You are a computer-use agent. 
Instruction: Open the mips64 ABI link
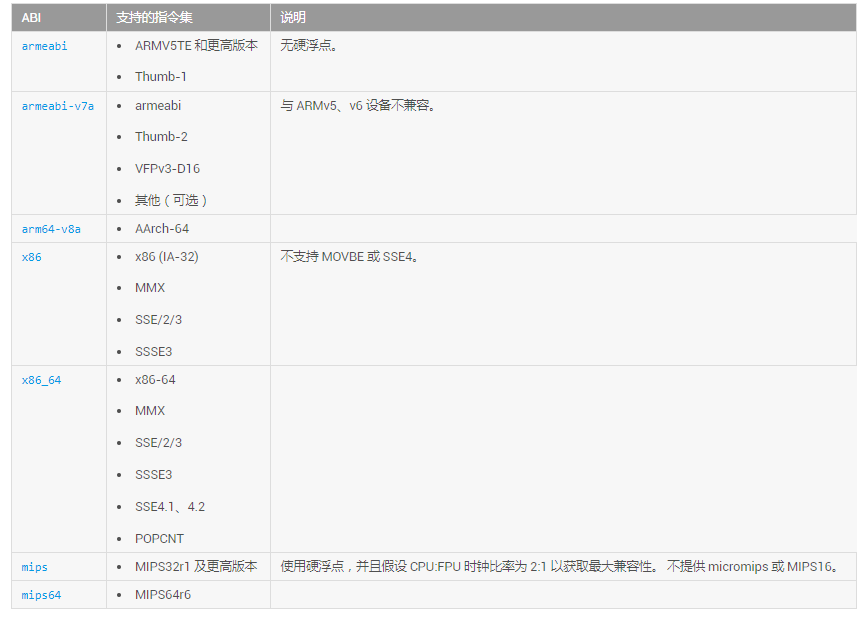41,595
